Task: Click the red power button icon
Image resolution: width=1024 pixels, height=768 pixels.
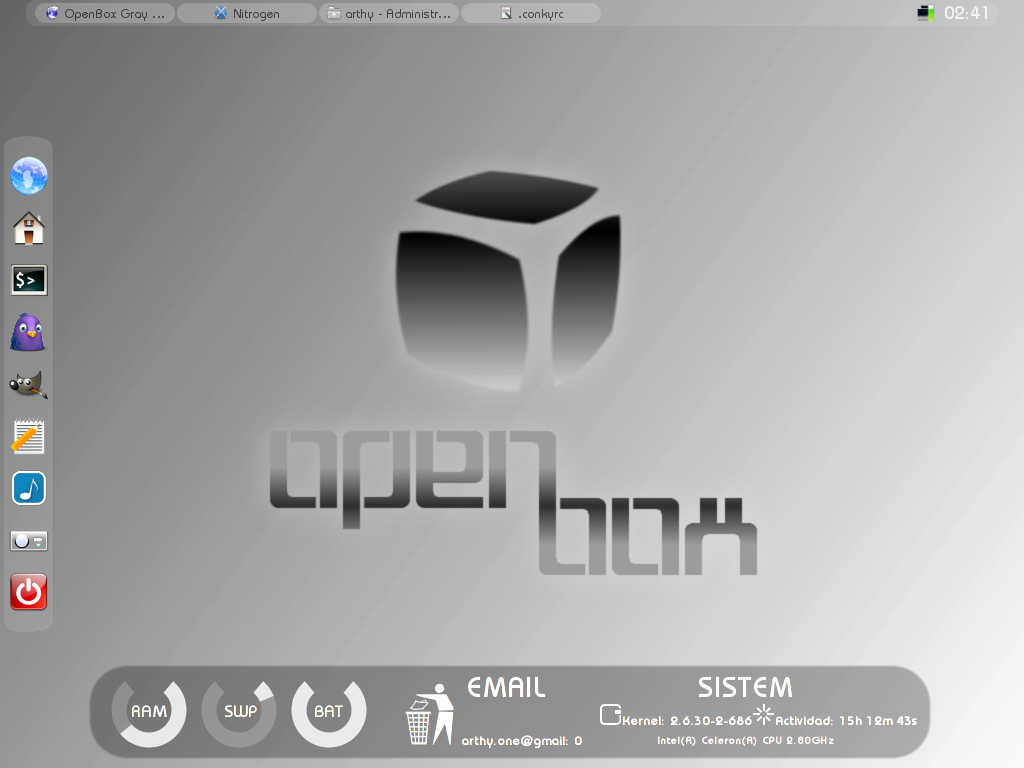Action: [x=29, y=592]
